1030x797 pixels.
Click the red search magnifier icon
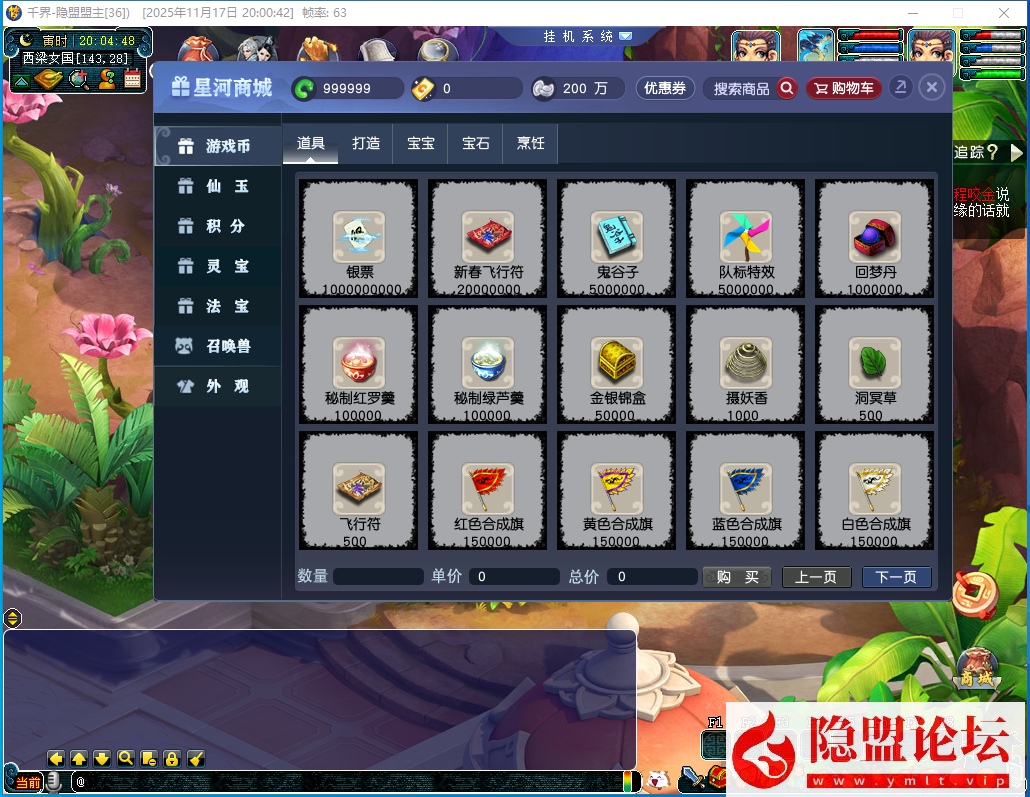pos(787,88)
